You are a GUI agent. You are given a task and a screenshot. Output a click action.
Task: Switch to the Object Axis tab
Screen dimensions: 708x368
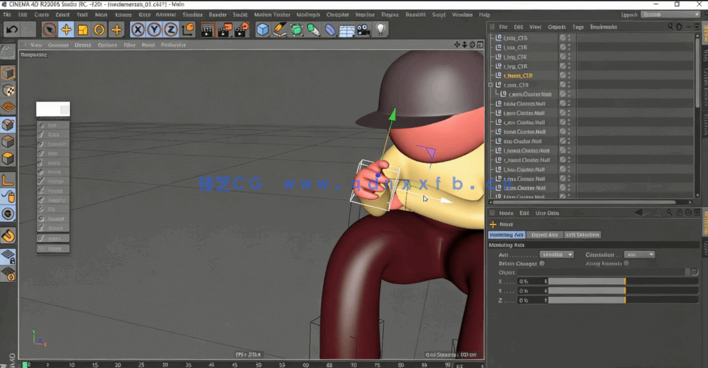click(x=545, y=235)
